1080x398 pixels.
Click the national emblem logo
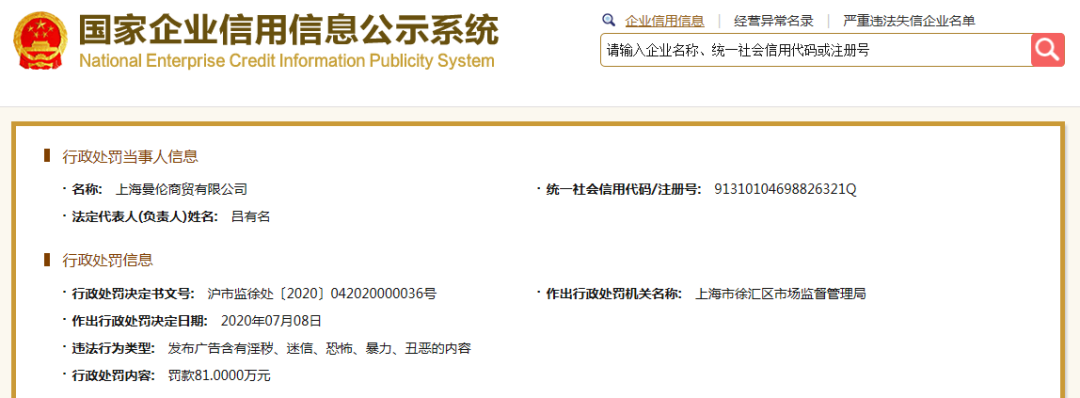[39, 40]
